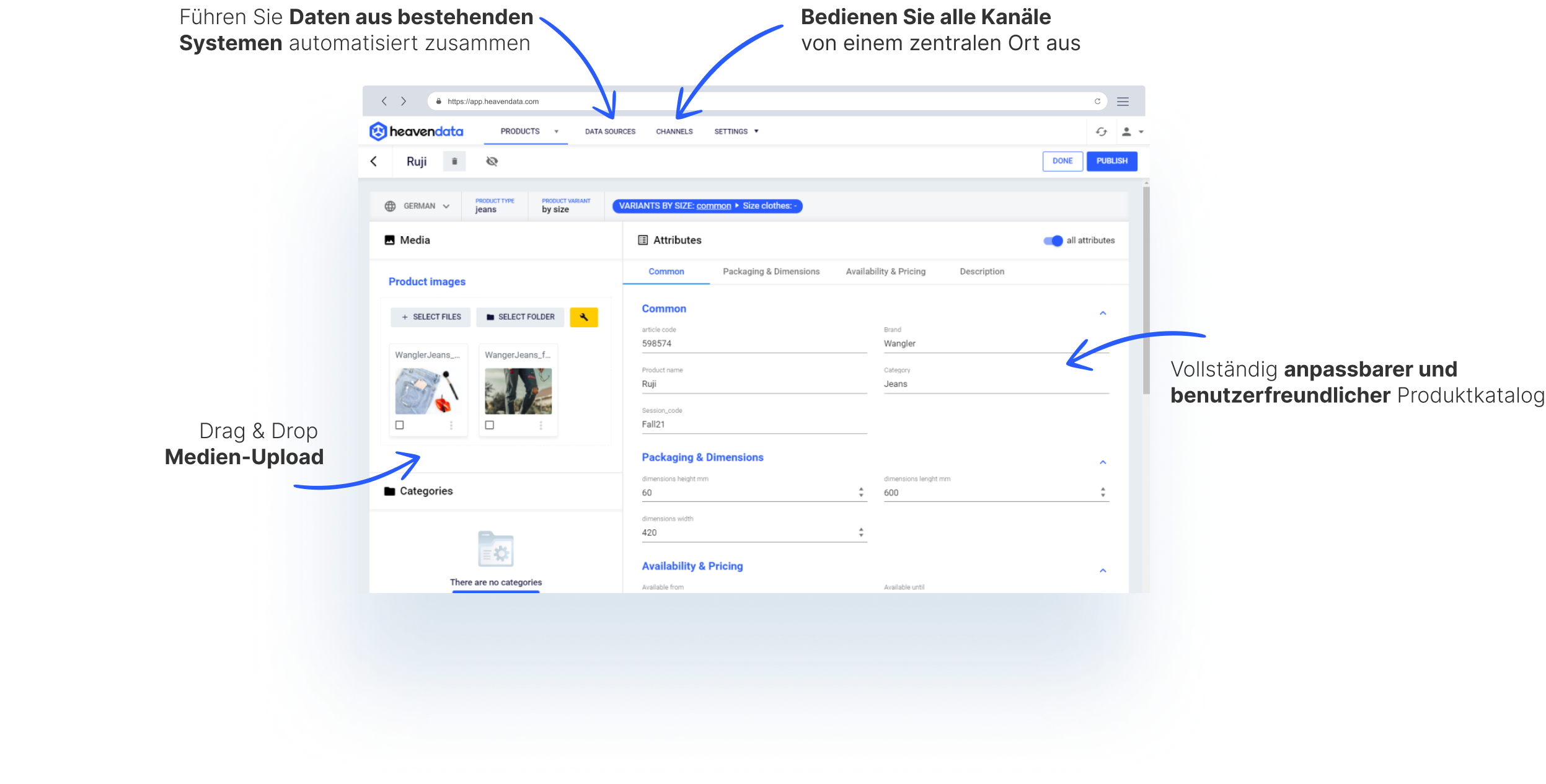Click the dimensions height stepper arrows
The width and height of the screenshot is (1546, 784).
861,492
